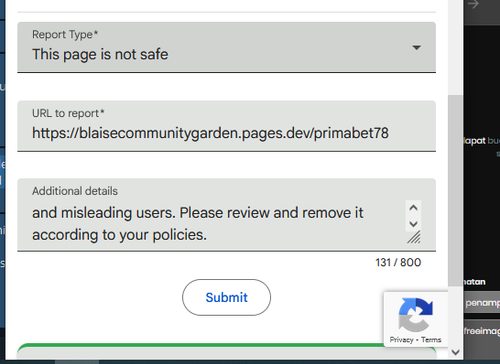Click the textarea resize handle
The height and width of the screenshot is (364, 500).
click(414, 237)
